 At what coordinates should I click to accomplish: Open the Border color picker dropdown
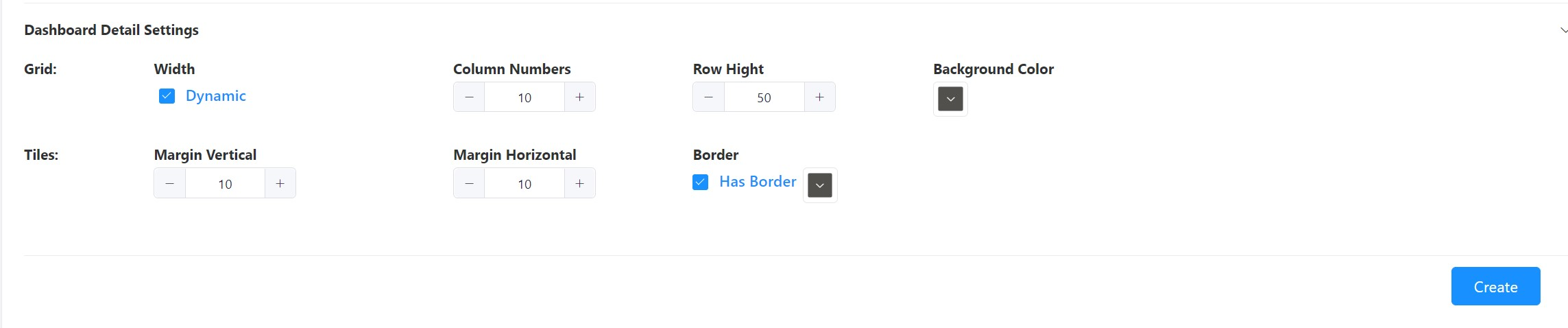coord(819,185)
